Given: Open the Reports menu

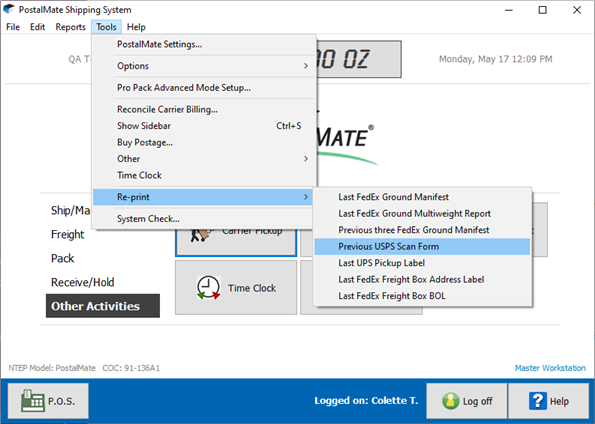Looking at the screenshot, I should point(71,27).
